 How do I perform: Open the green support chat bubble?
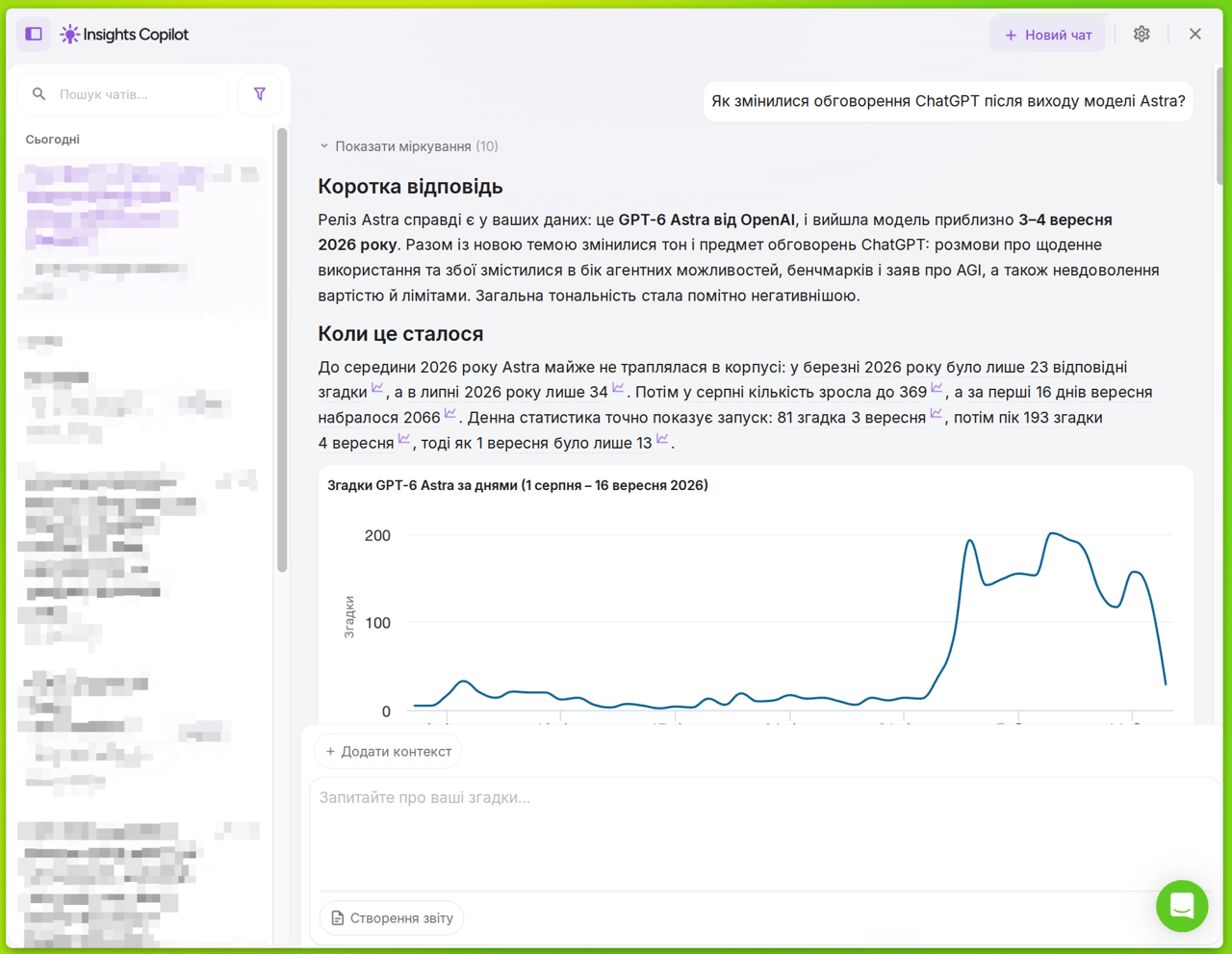click(1182, 906)
